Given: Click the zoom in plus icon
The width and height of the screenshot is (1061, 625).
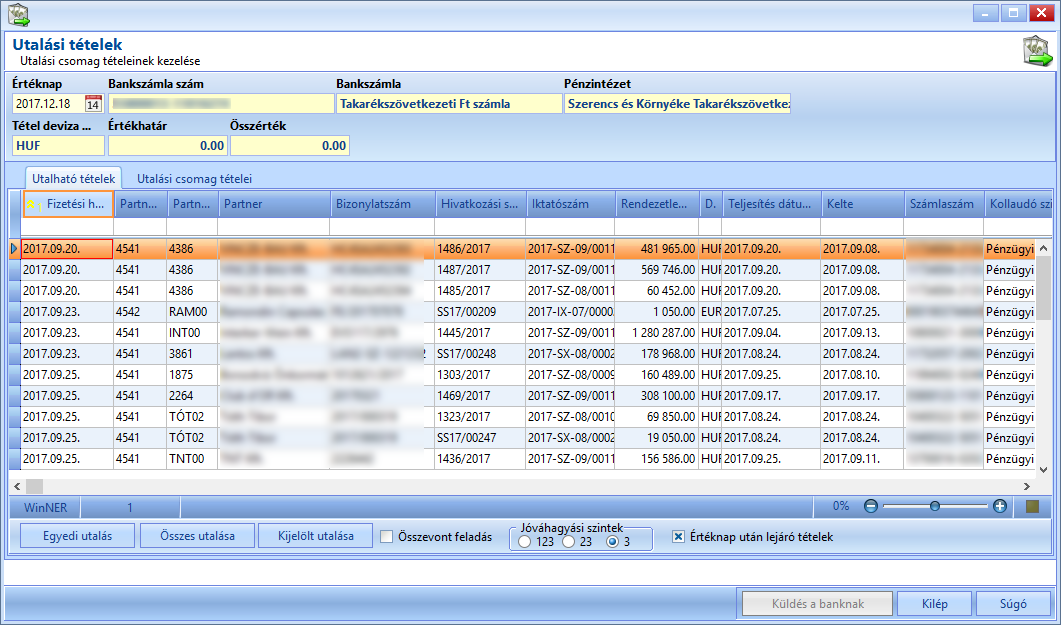Looking at the screenshot, I should coord(999,506).
